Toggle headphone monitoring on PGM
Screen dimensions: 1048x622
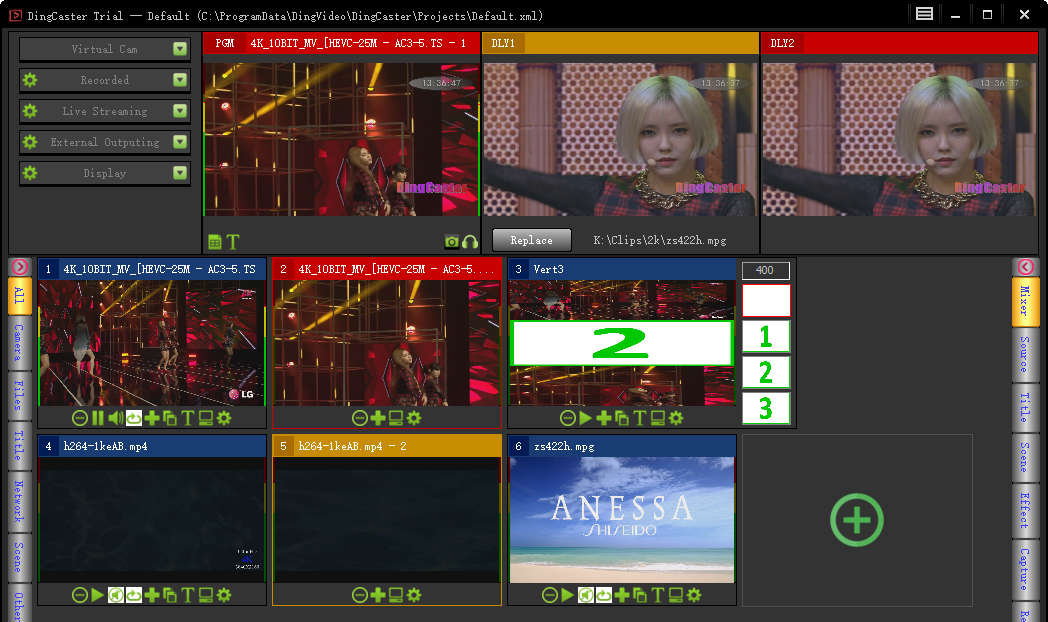(x=470, y=242)
